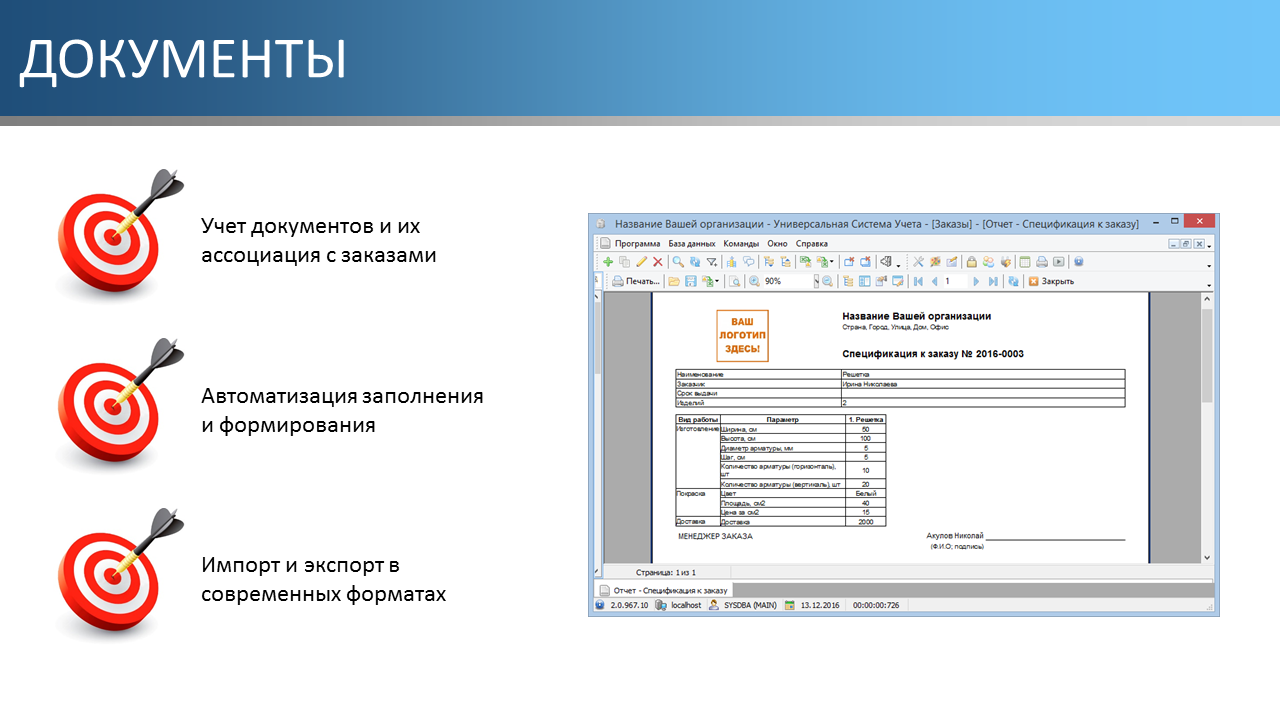Click the Печать... button
This screenshot has width=1280, height=720.
[x=636, y=282]
